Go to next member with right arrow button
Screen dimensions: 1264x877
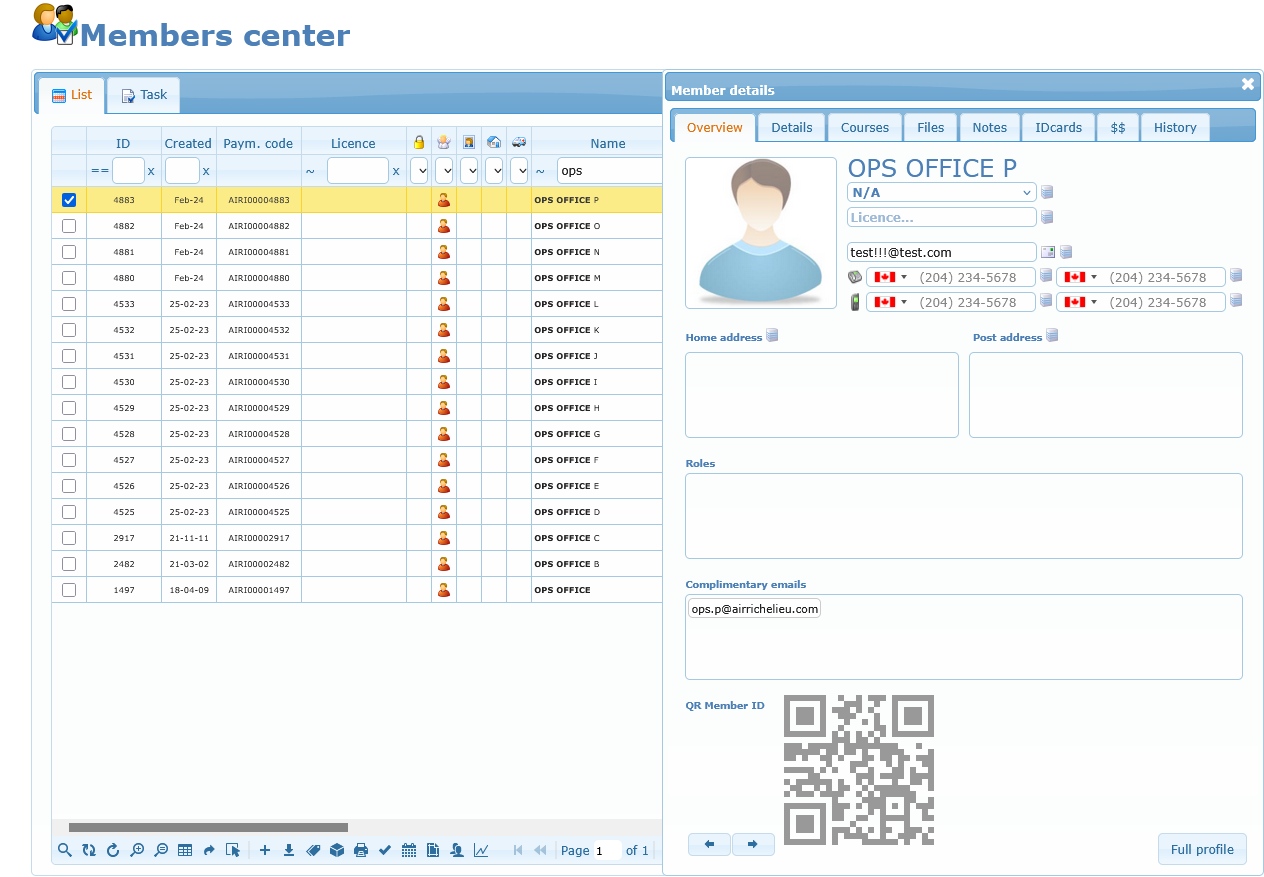point(753,845)
